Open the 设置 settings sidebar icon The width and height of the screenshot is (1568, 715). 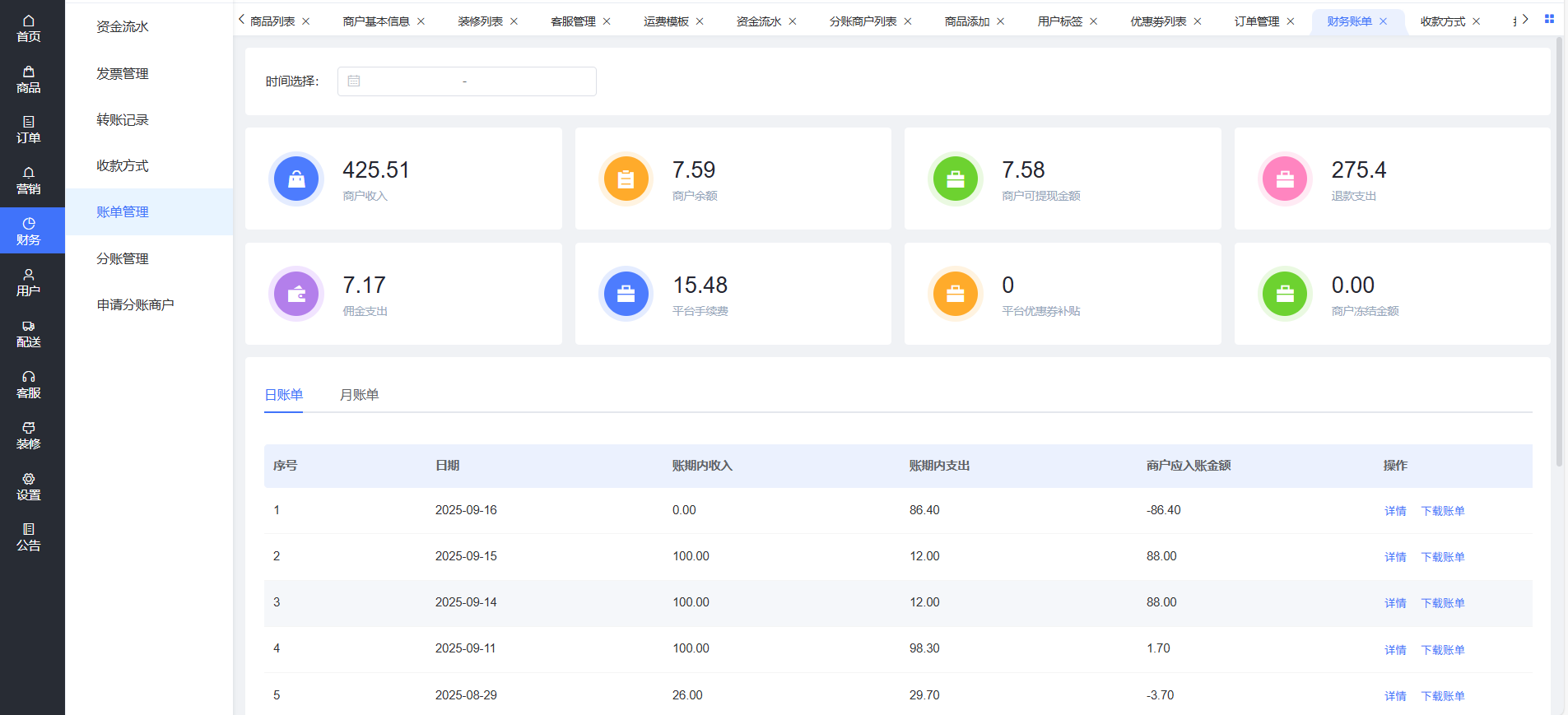click(29, 486)
